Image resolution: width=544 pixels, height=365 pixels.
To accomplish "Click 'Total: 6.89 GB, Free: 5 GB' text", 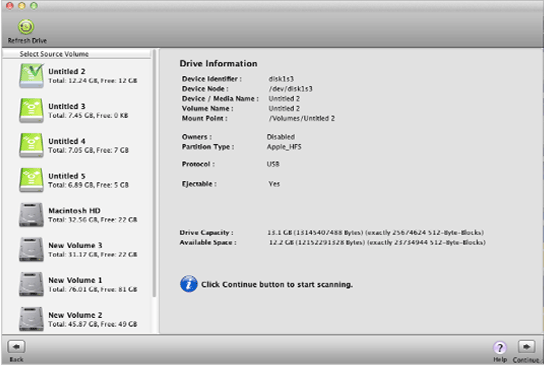I will click(88, 185).
